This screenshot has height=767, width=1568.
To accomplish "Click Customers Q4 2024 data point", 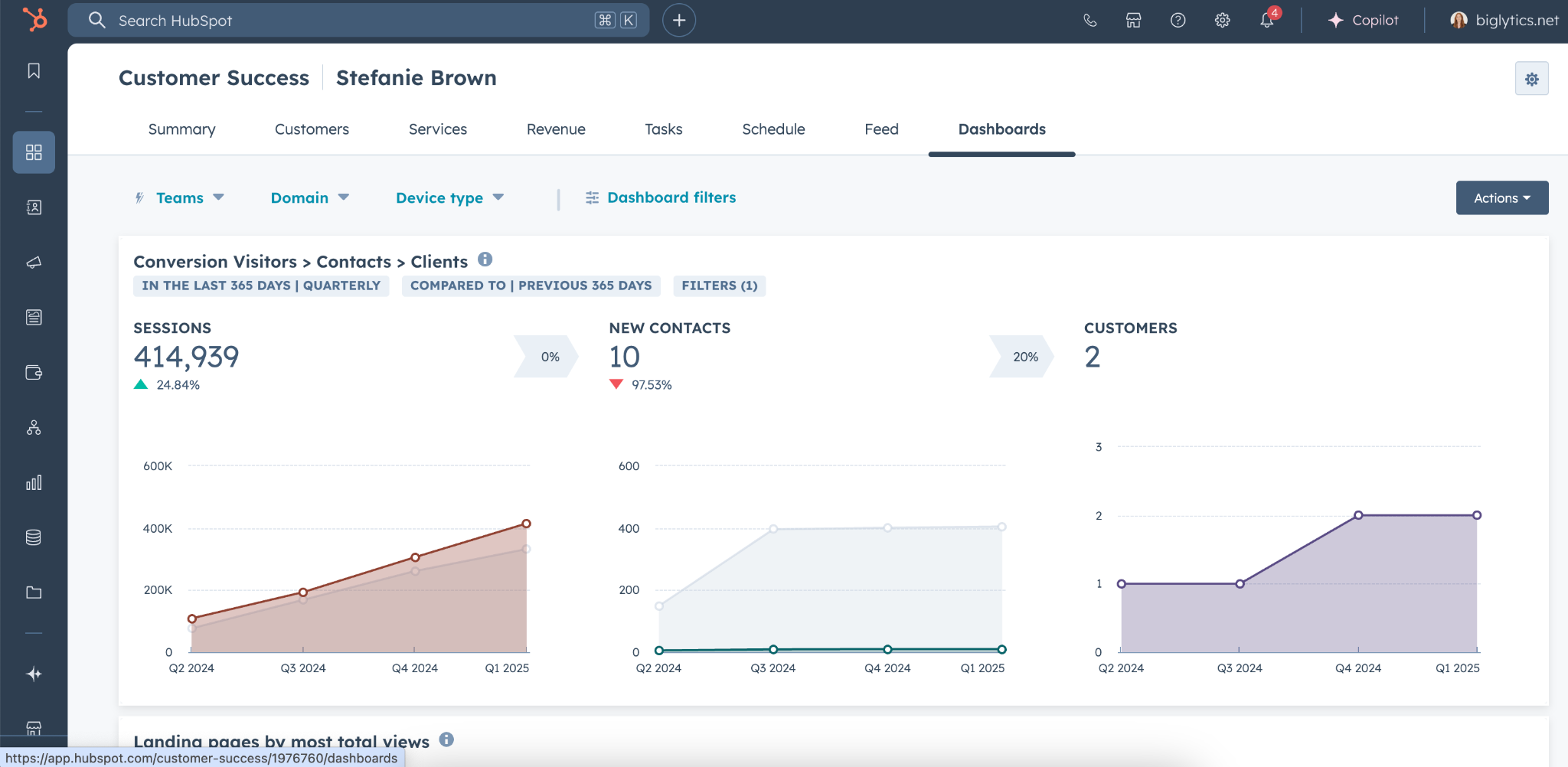I will click(1358, 515).
